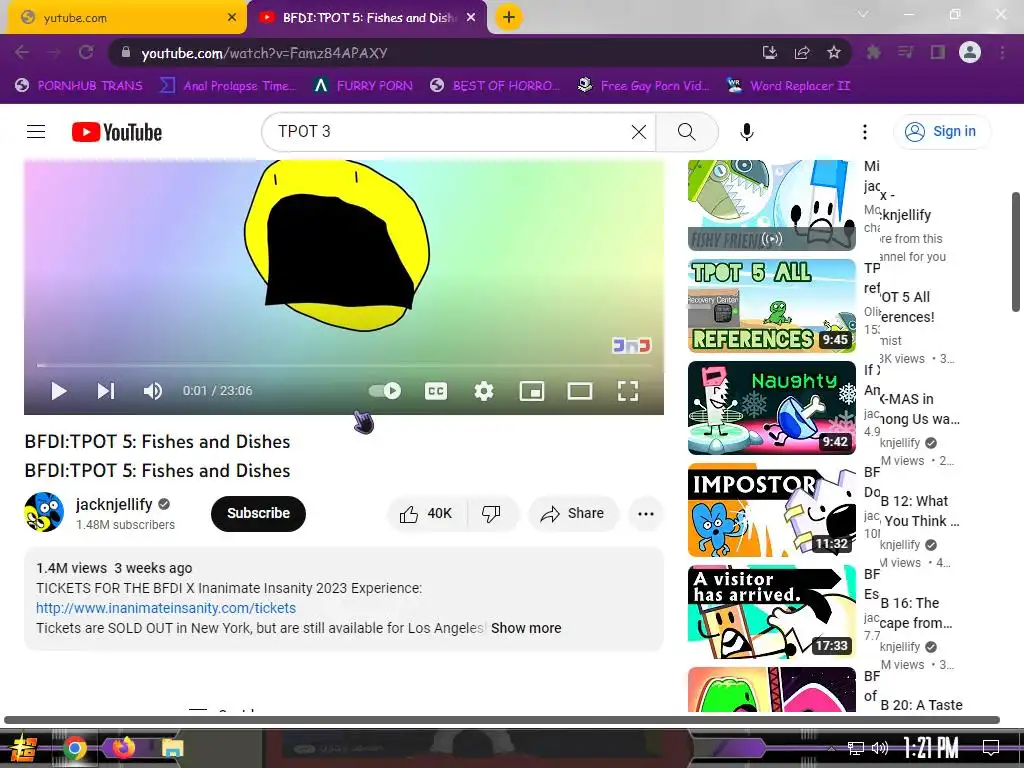Click the install app icon in address bar
This screenshot has width=1024, height=768.
pos(770,53)
